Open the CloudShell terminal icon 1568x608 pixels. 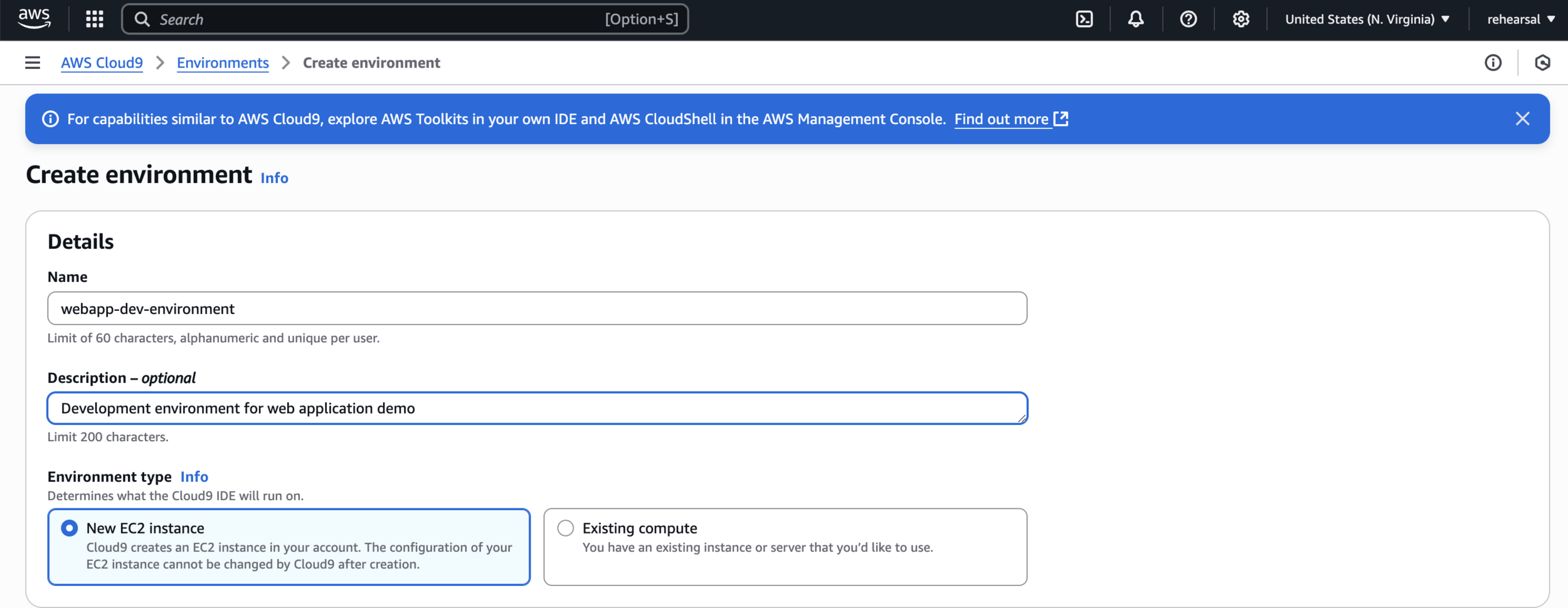pos(1084,19)
